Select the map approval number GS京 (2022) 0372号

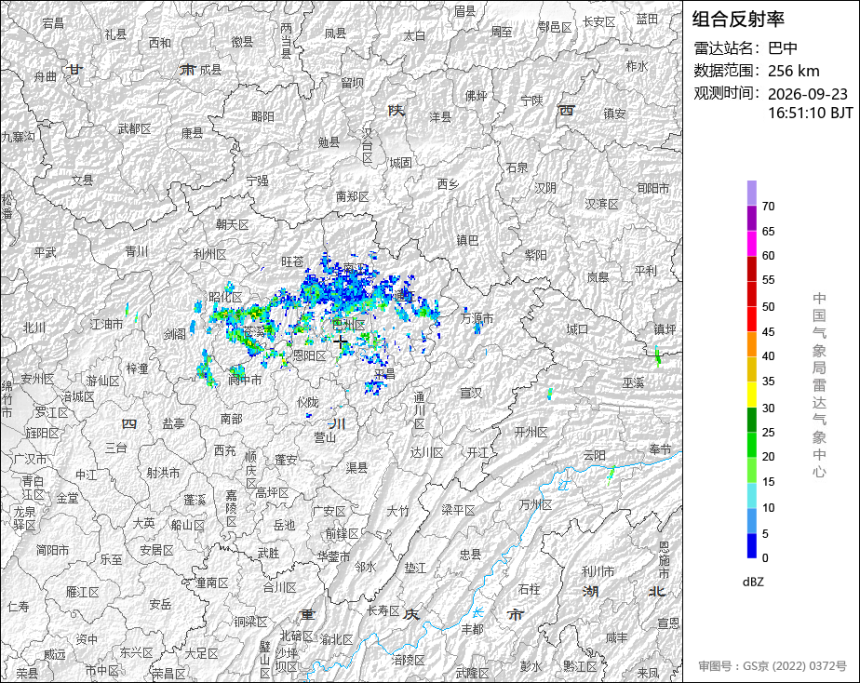pyautogui.click(x=794, y=666)
